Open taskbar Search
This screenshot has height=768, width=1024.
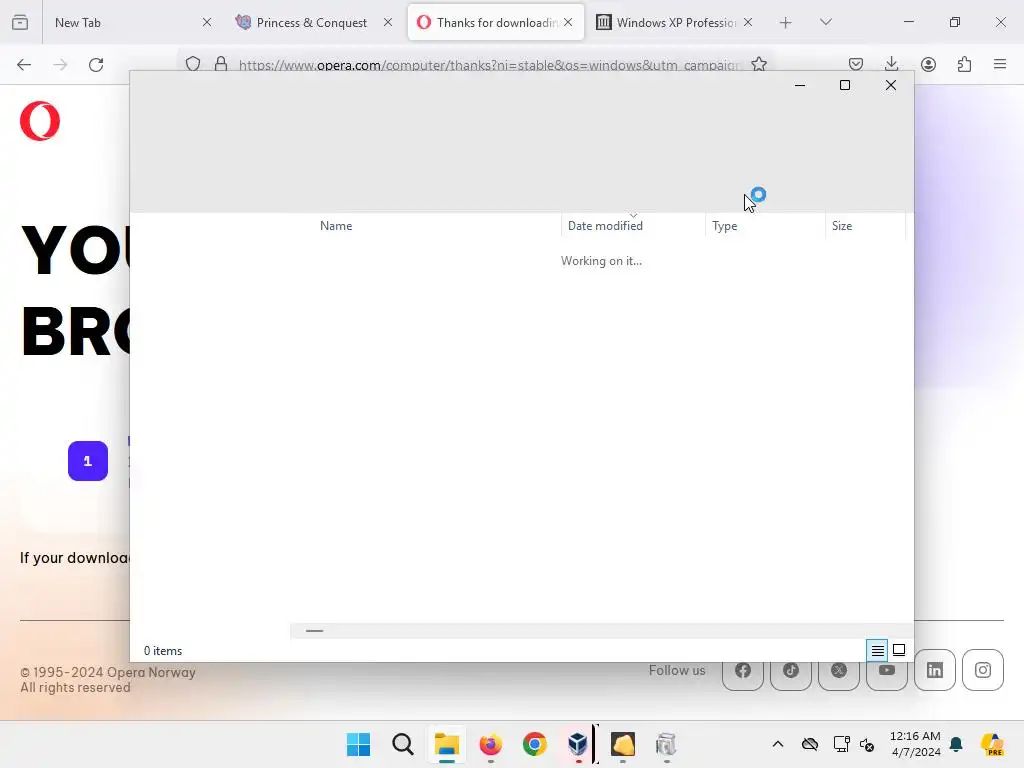point(403,744)
